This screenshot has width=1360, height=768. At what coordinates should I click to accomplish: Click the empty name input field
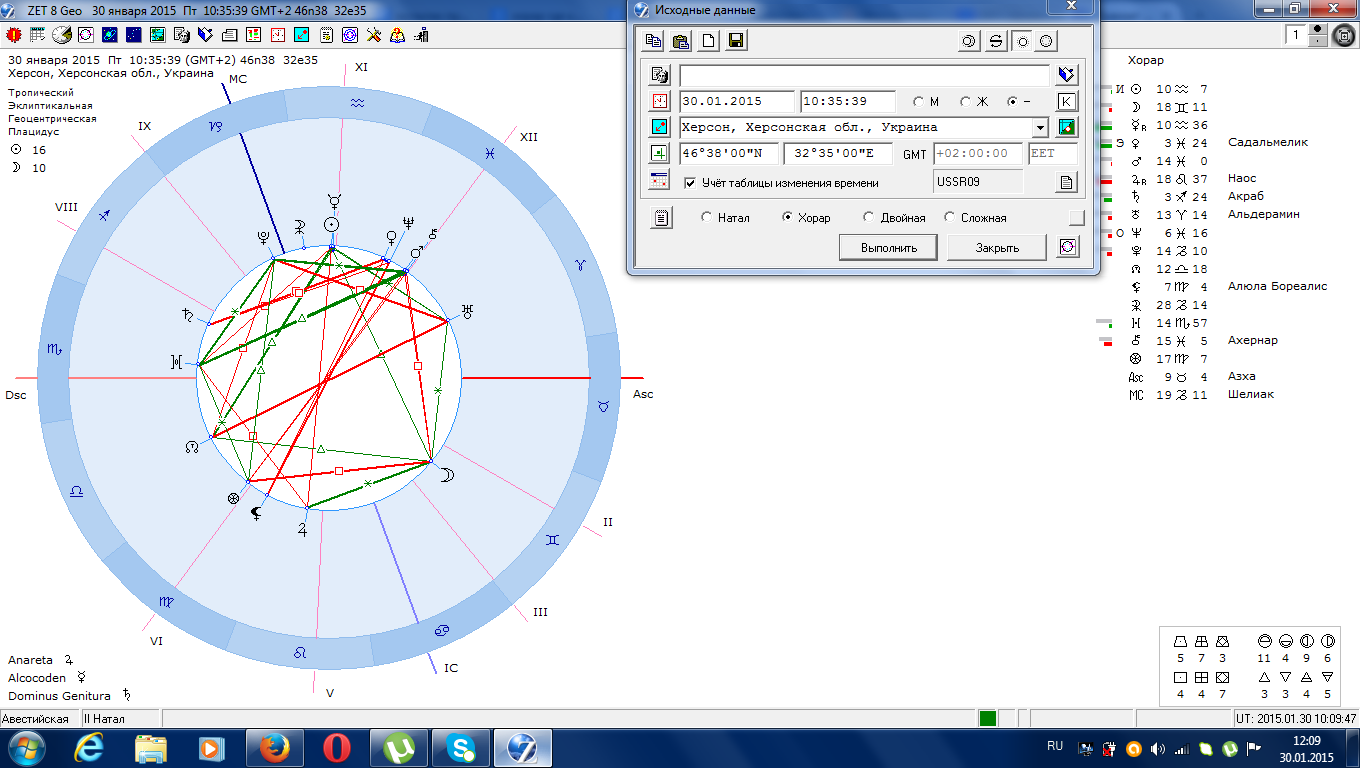(x=864, y=75)
